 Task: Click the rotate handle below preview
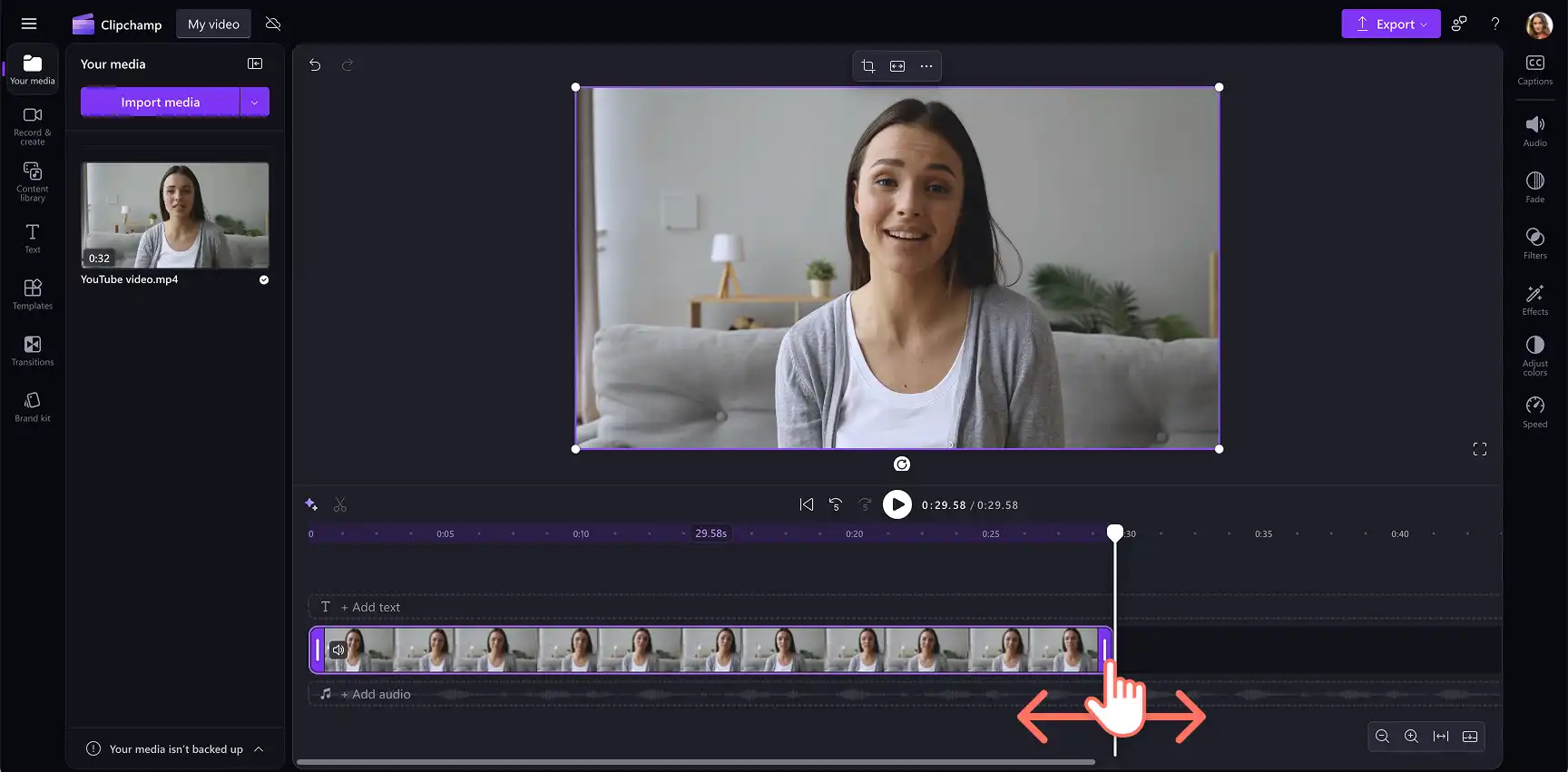point(902,464)
